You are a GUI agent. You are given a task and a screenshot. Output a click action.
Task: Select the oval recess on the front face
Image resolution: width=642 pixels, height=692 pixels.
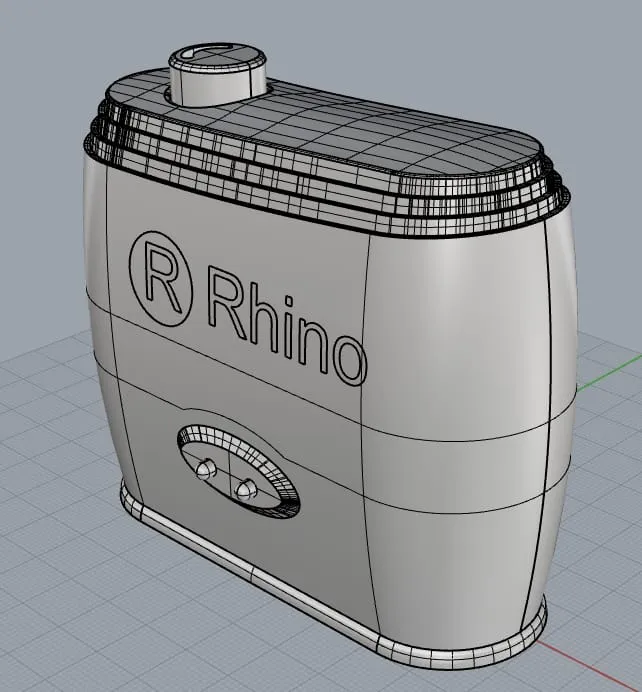click(238, 471)
